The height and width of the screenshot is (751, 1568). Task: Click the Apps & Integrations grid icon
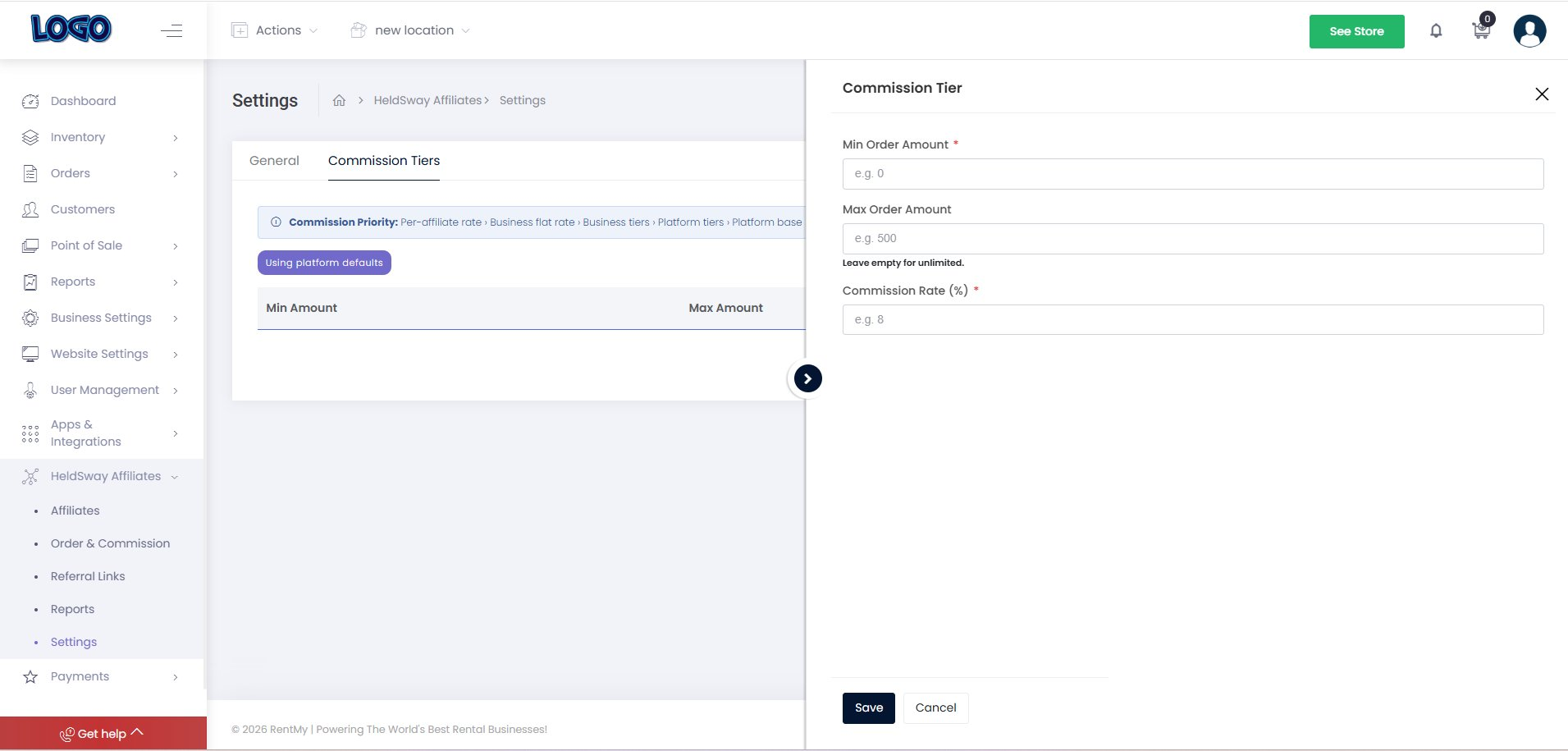coord(30,433)
